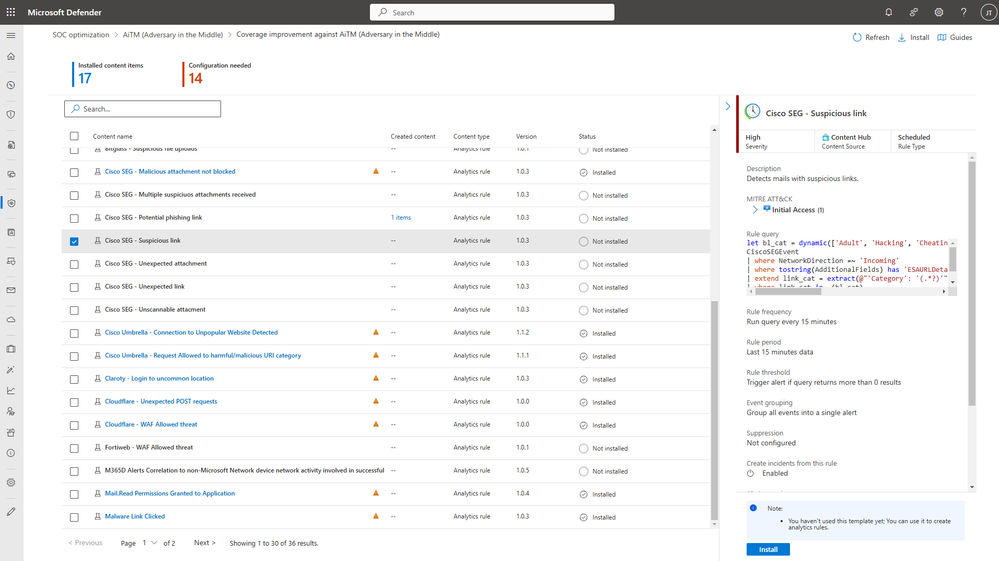Screen dimensions: 999x561
Task: Expand Initial Access MITRE tactic
Action: click(755, 209)
